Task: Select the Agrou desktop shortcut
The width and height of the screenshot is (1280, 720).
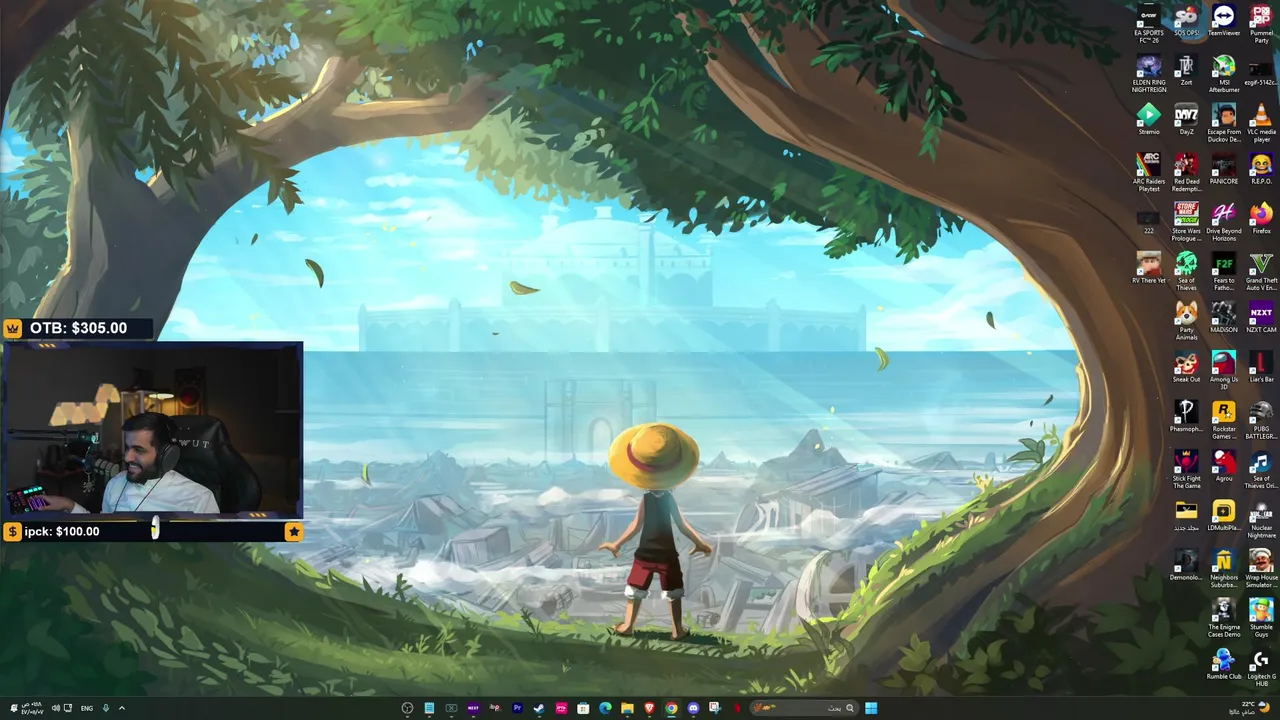Action: click(x=1224, y=467)
